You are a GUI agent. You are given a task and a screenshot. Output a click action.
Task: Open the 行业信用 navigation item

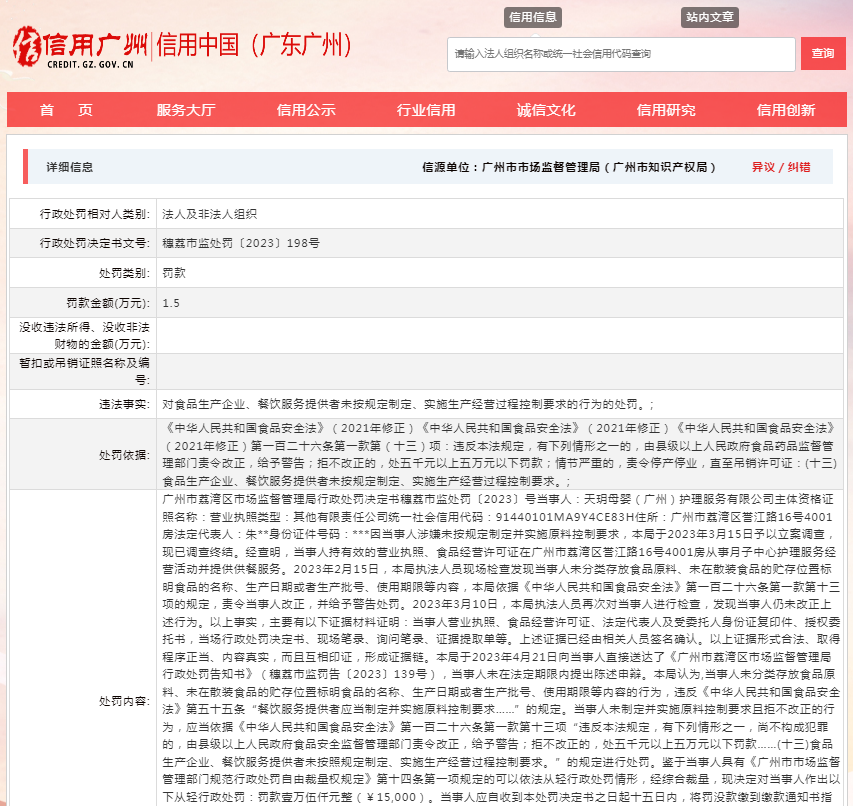pyautogui.click(x=426, y=110)
